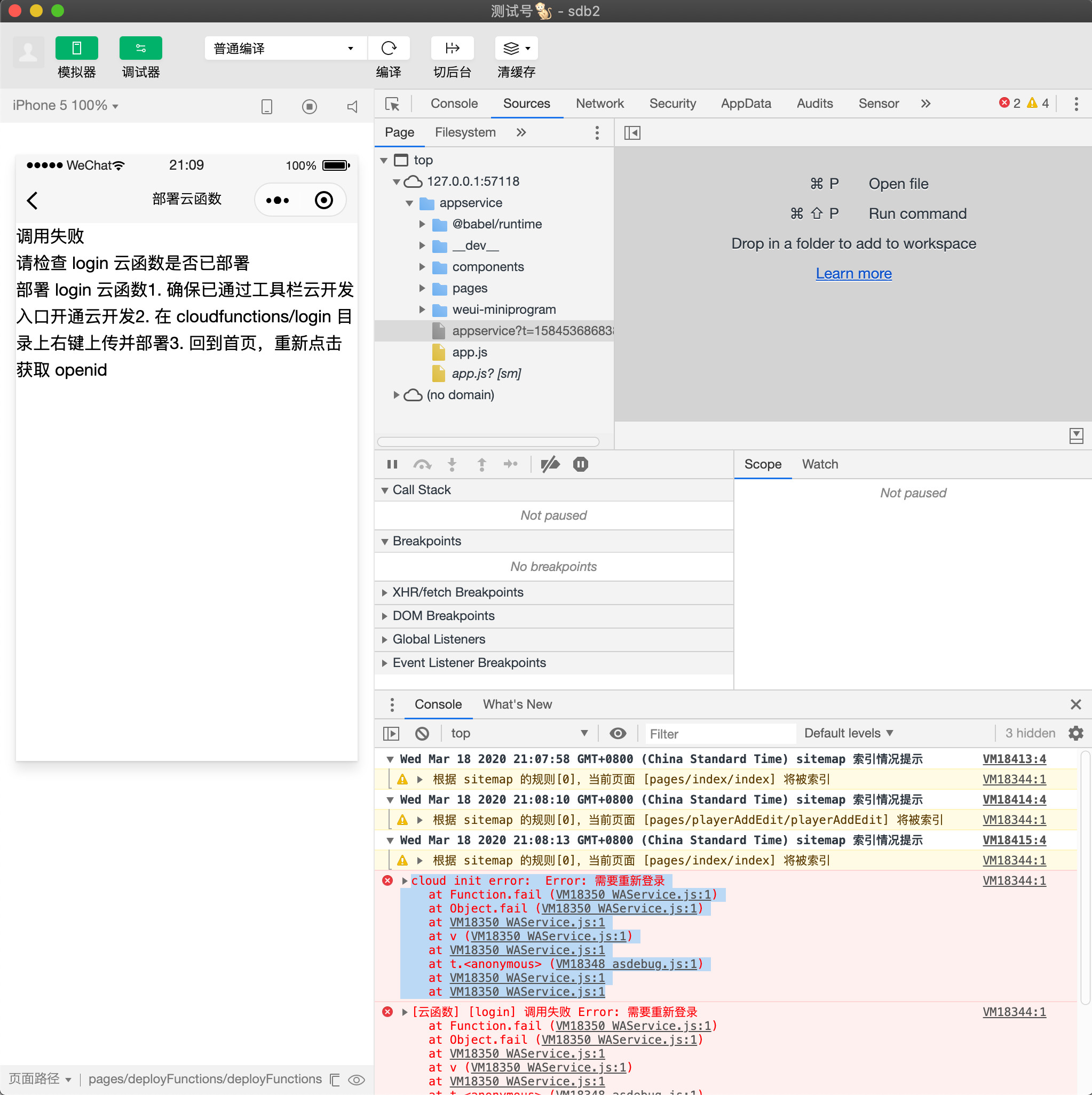
Task: Clear the console with the ban icon
Action: 422,733
